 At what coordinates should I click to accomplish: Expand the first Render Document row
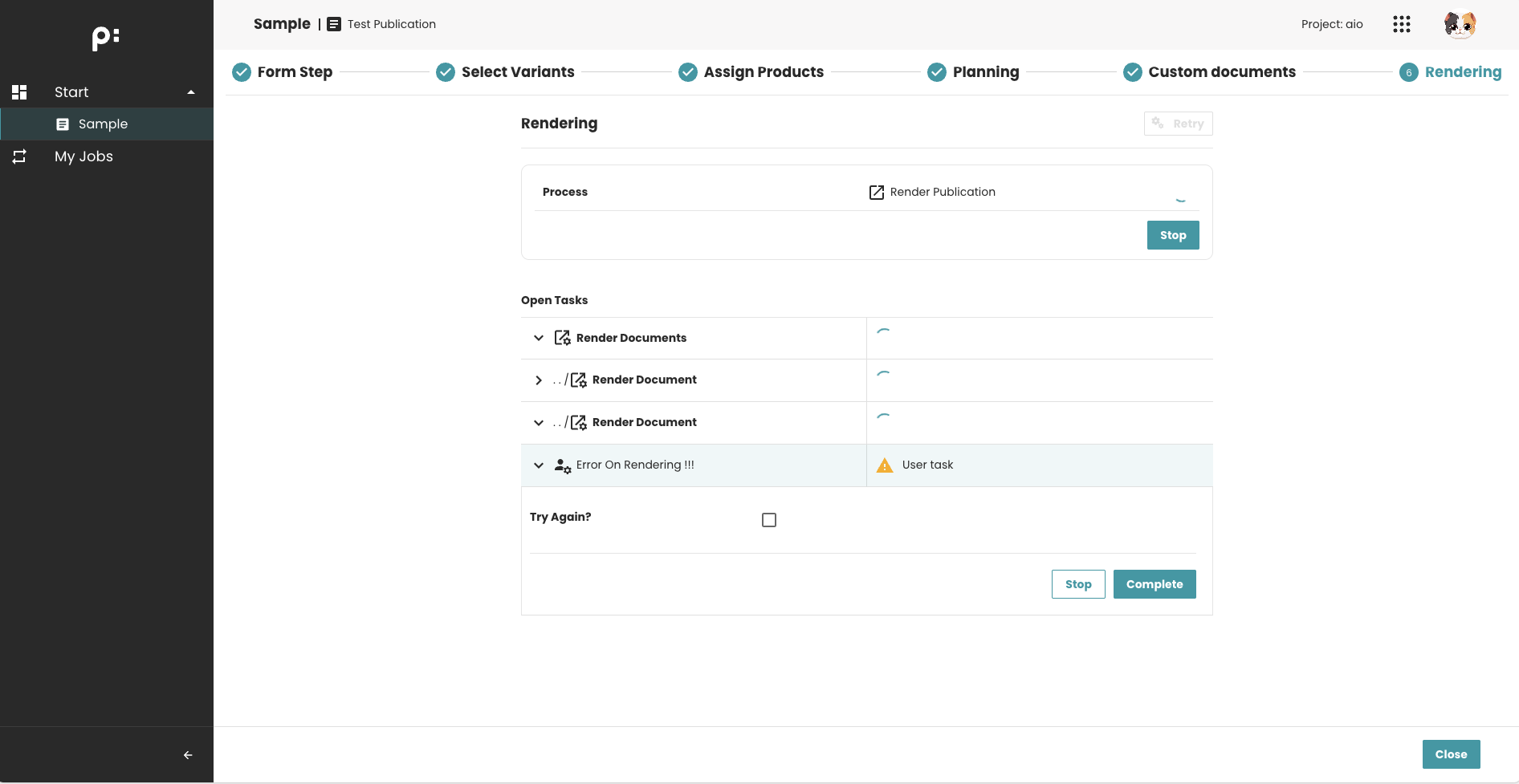[x=539, y=380]
